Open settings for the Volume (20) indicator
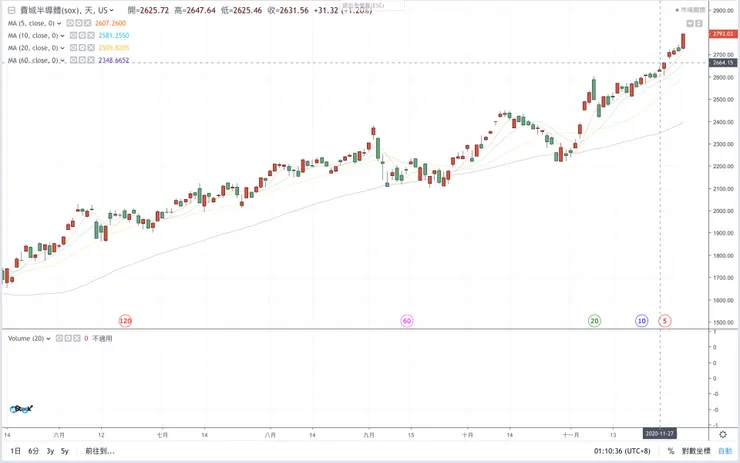Screen dimensions: 740x463 (68, 338)
